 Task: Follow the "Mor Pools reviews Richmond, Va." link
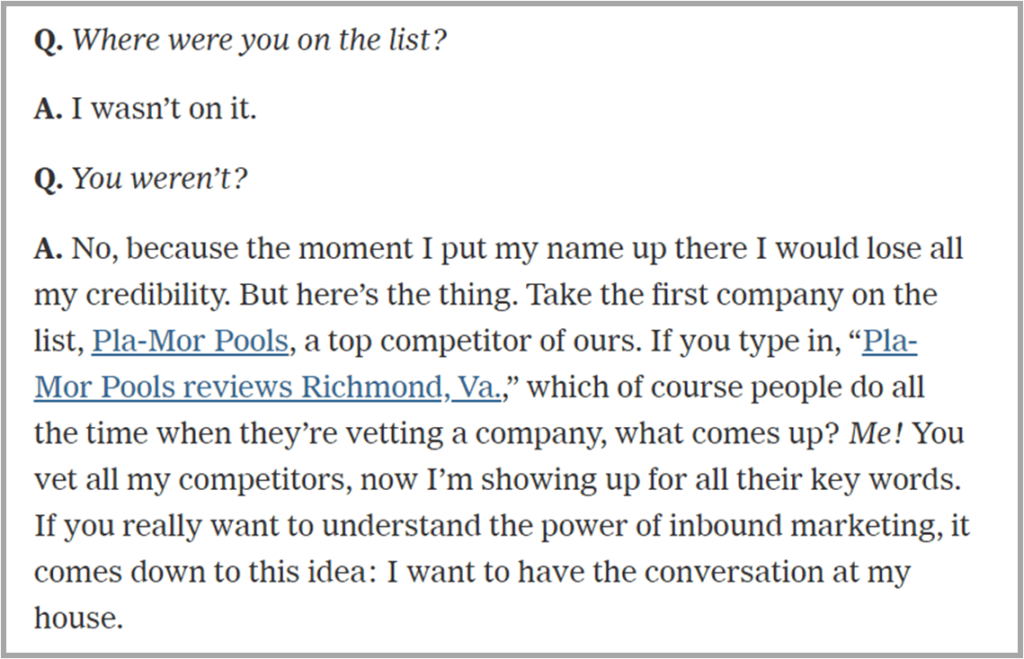pos(268,387)
